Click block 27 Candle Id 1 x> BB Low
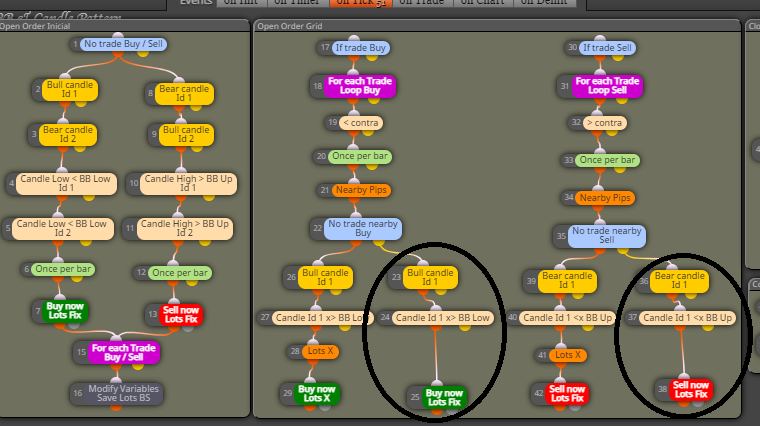Screen dimensions: 760x426 pos(322,318)
